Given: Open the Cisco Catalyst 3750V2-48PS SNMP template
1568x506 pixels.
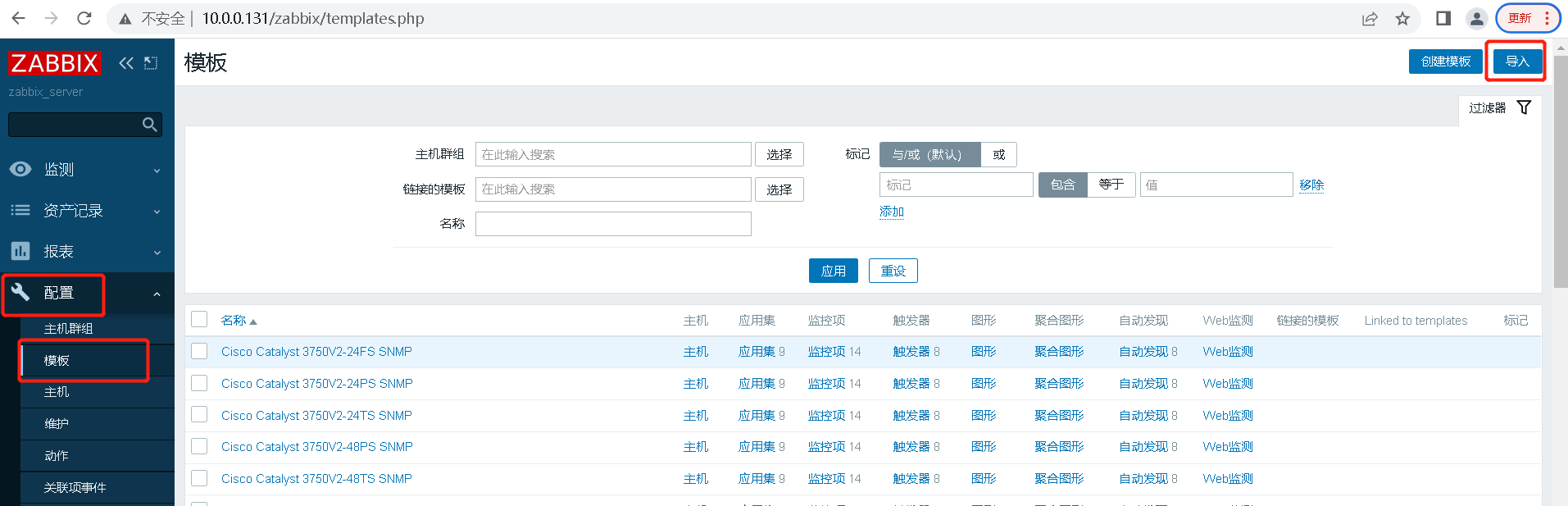Looking at the screenshot, I should coord(316,447).
